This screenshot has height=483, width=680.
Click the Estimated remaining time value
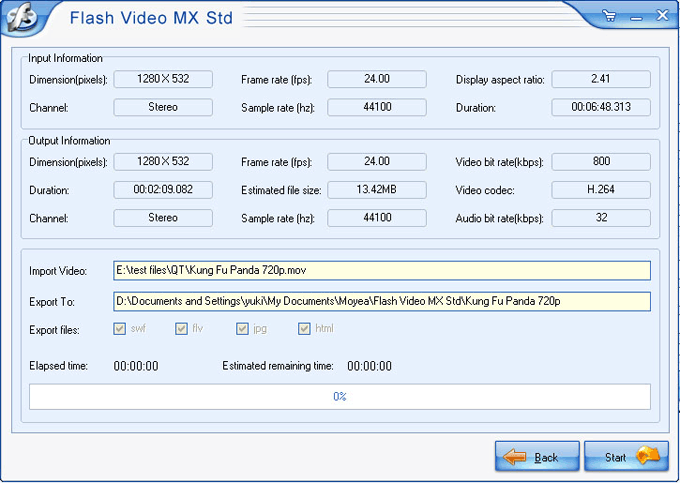369,366
